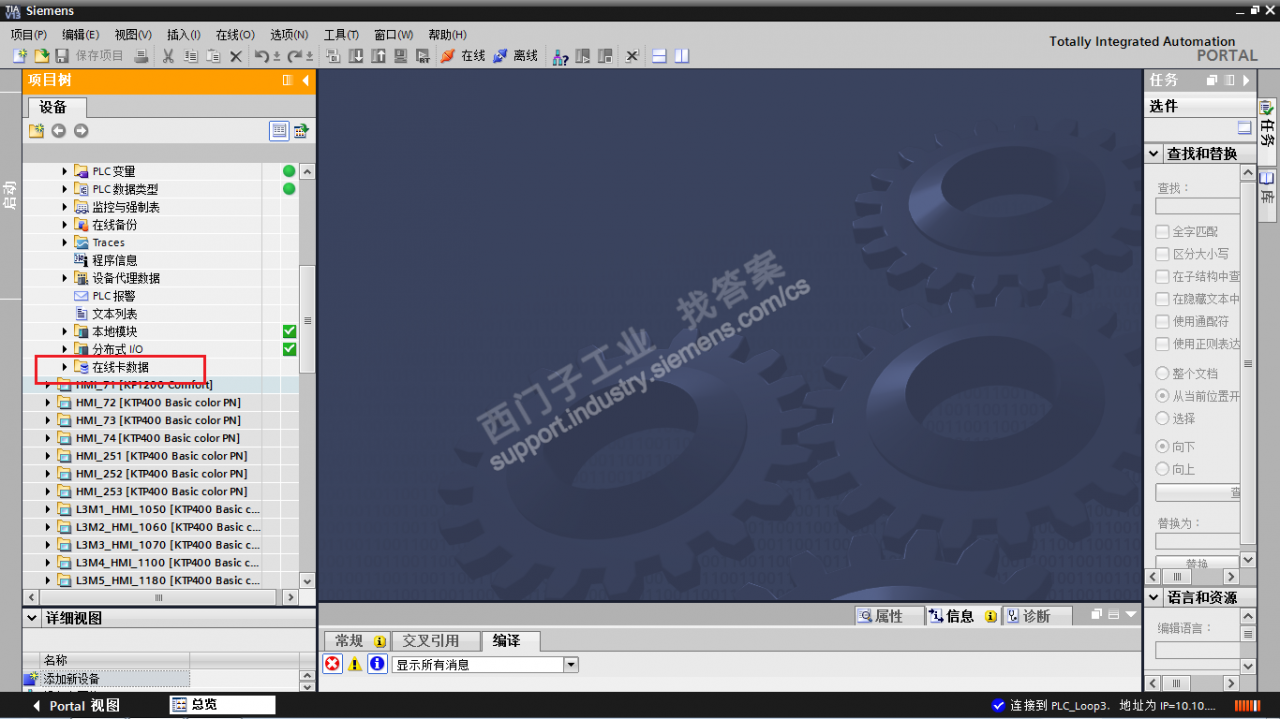
Task: Select 选择 radio button
Action: pyautogui.click(x=1162, y=418)
